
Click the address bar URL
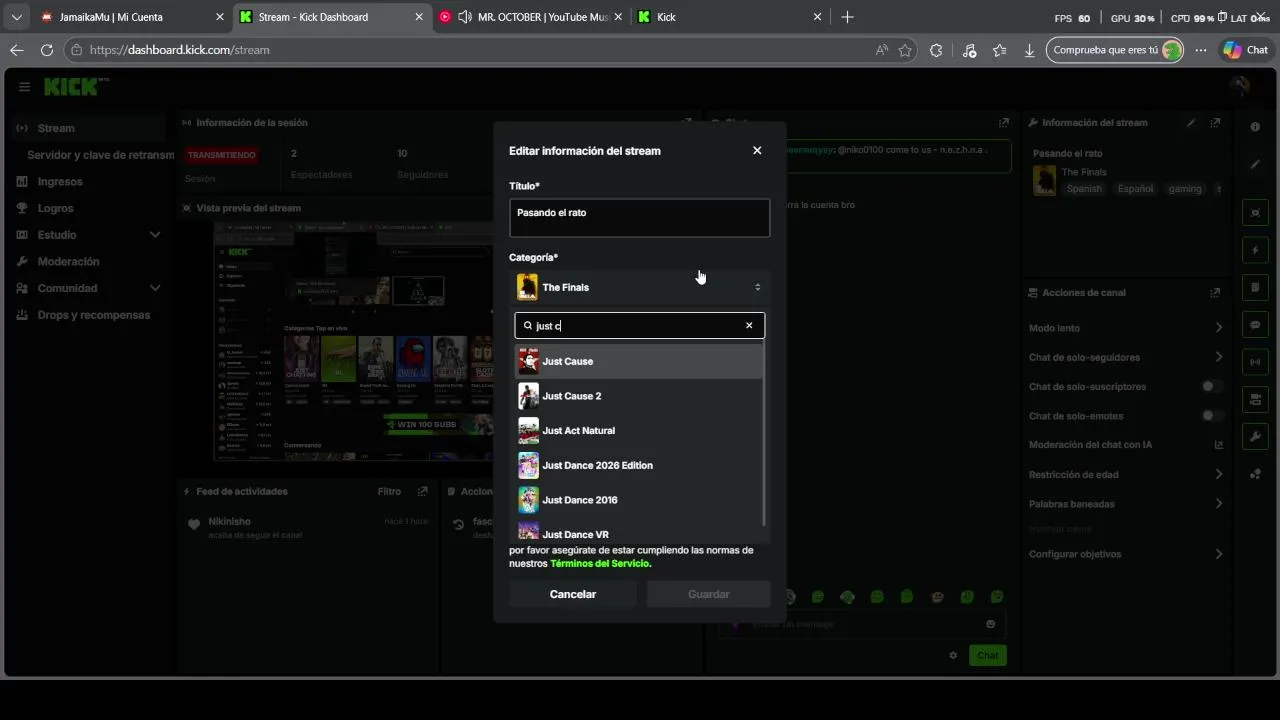coord(180,50)
